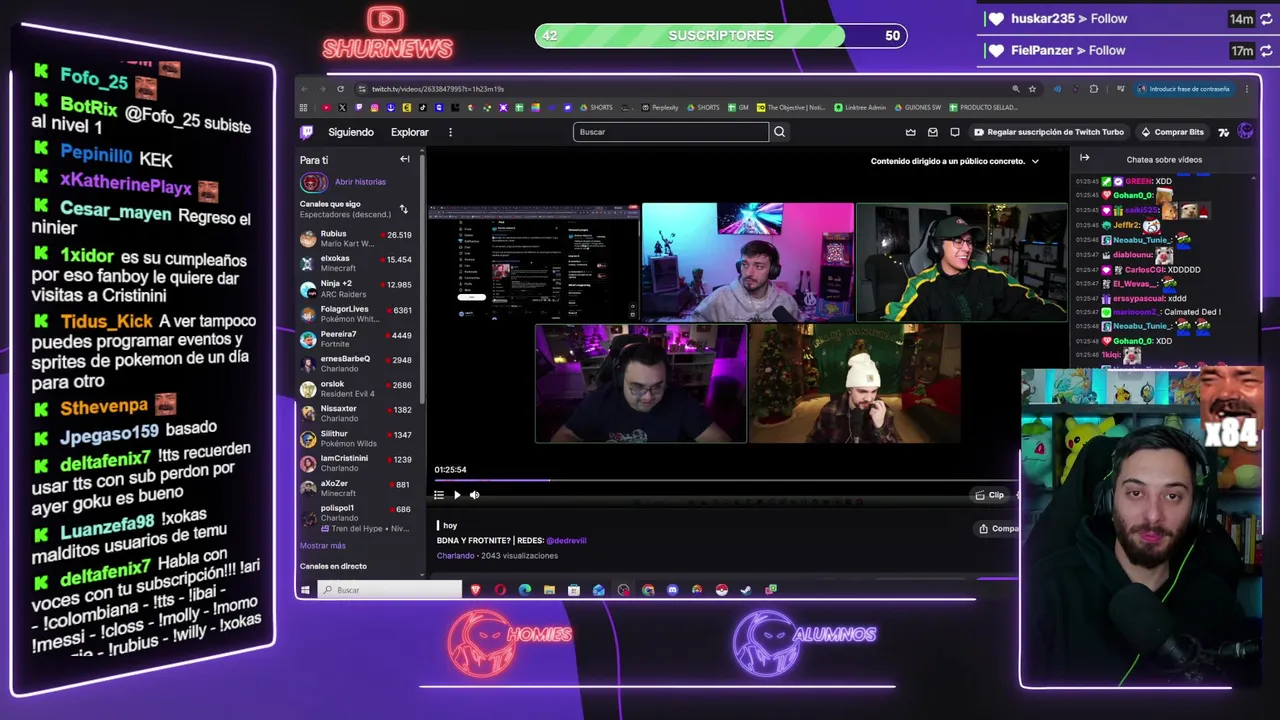Open Google Chrome in the taskbar
1280x720 pixels.
648,590
